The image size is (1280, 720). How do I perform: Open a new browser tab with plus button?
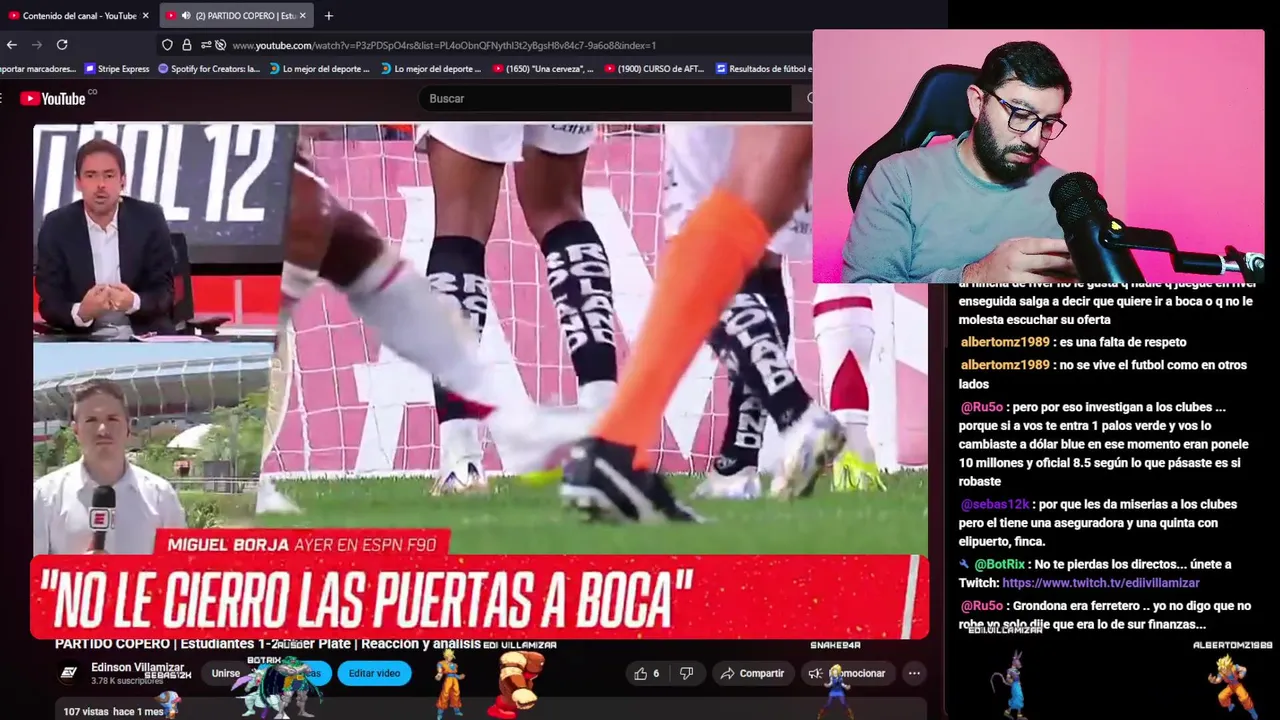(x=329, y=16)
